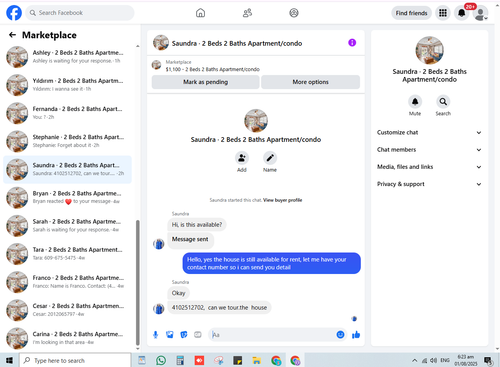The height and width of the screenshot is (367, 500).
Task: Record a voice clip with the microphone icon
Action: (155, 335)
